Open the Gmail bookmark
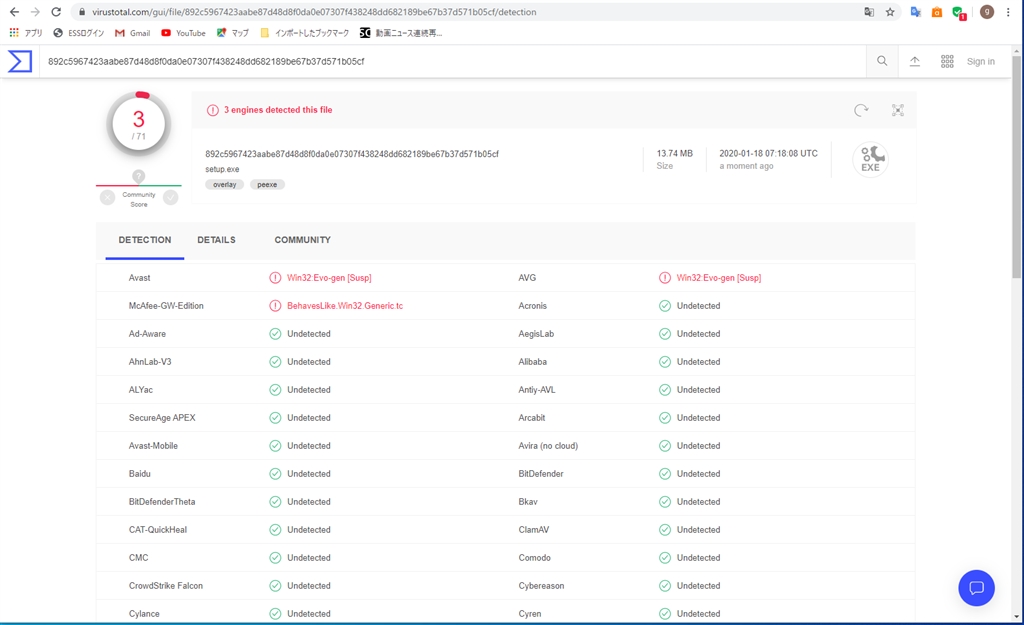Image resolution: width=1024 pixels, height=625 pixels. (x=133, y=33)
